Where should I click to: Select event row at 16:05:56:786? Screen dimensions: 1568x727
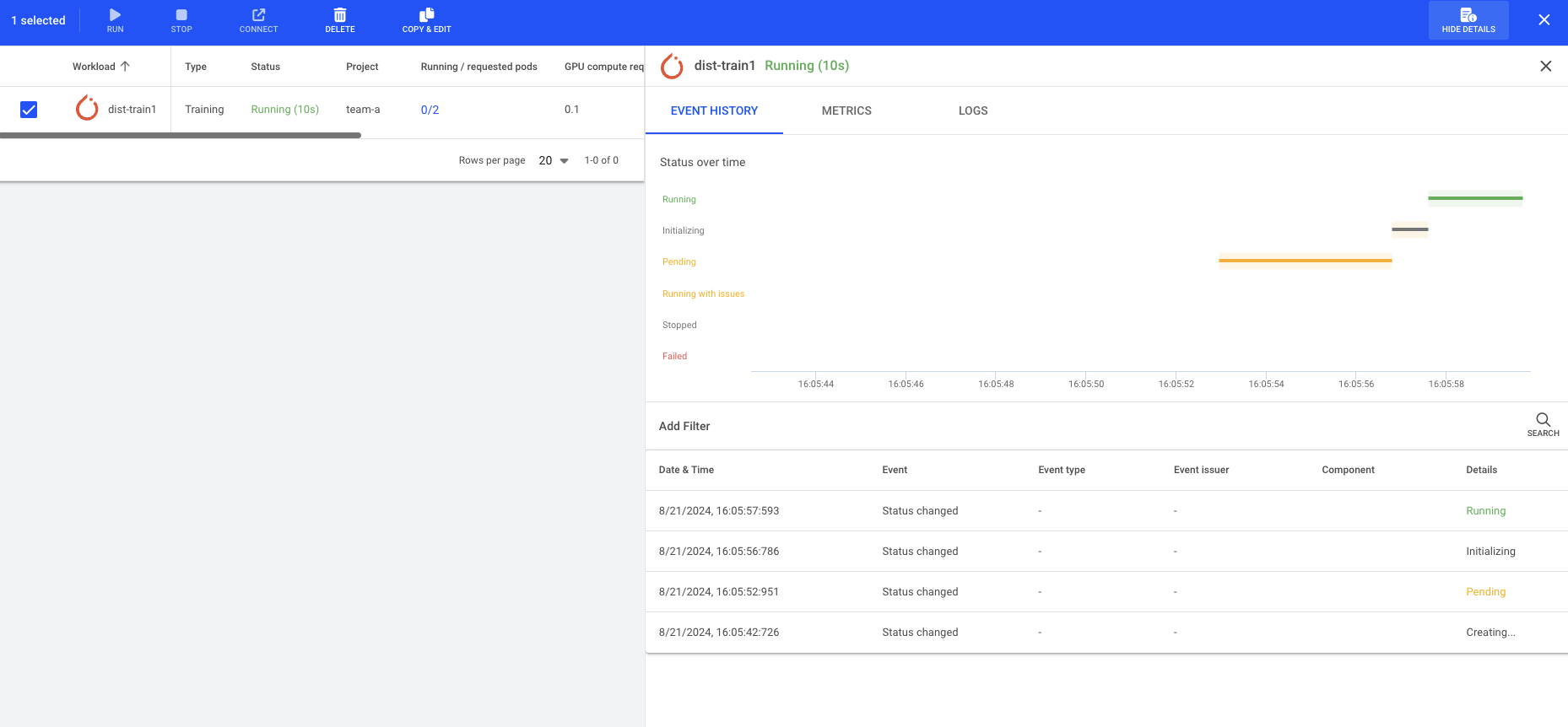[x=1106, y=552]
